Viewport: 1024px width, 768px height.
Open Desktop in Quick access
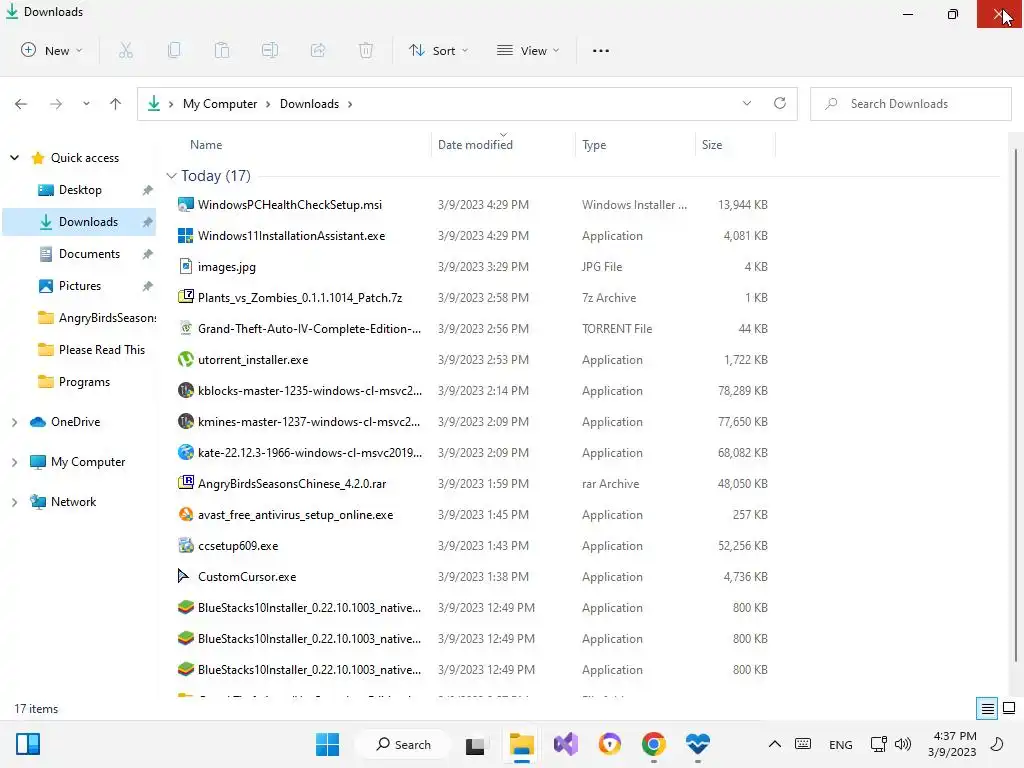pyautogui.click(x=80, y=189)
